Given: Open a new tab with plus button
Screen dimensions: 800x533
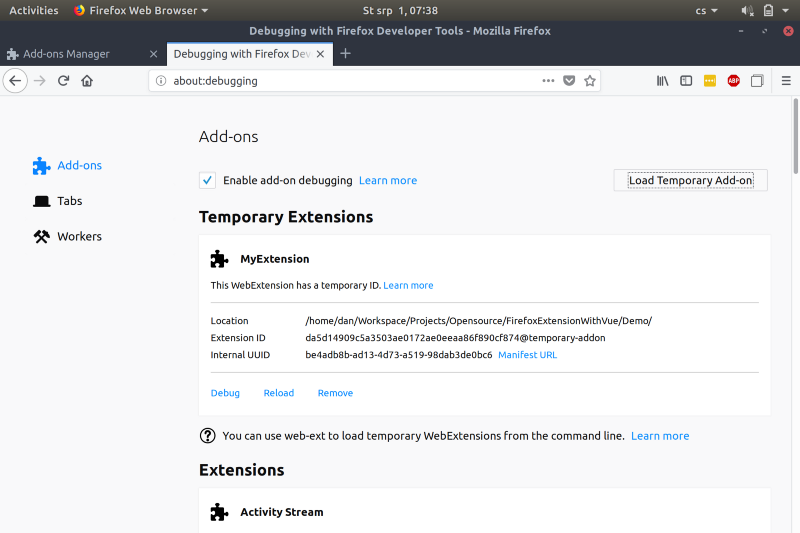Looking at the screenshot, I should (x=346, y=54).
